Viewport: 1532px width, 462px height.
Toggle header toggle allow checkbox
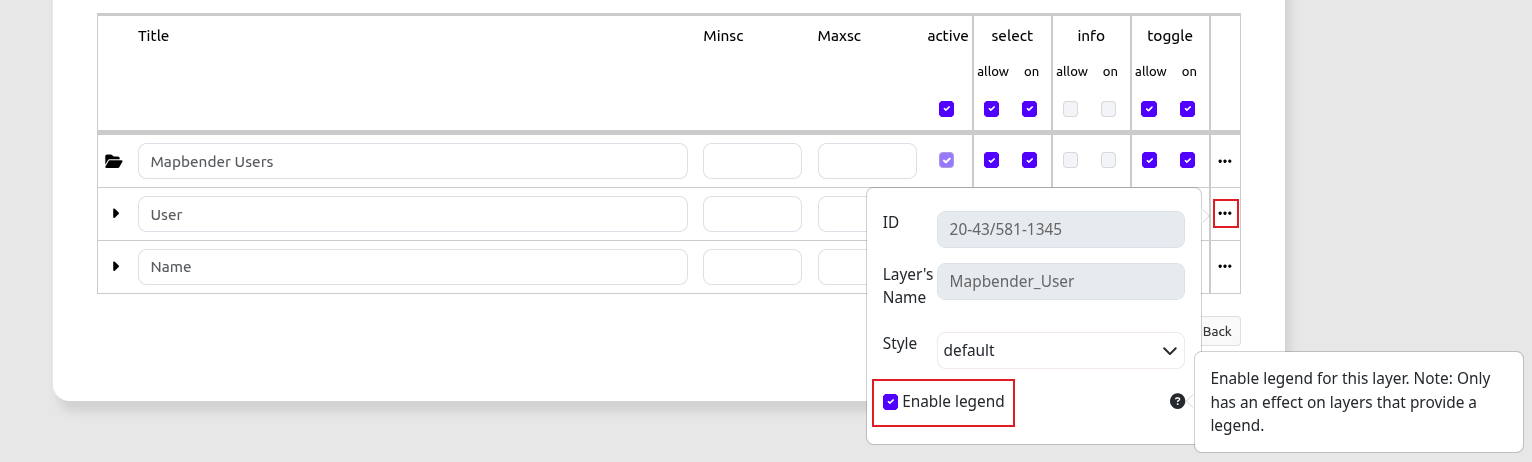(x=1149, y=109)
